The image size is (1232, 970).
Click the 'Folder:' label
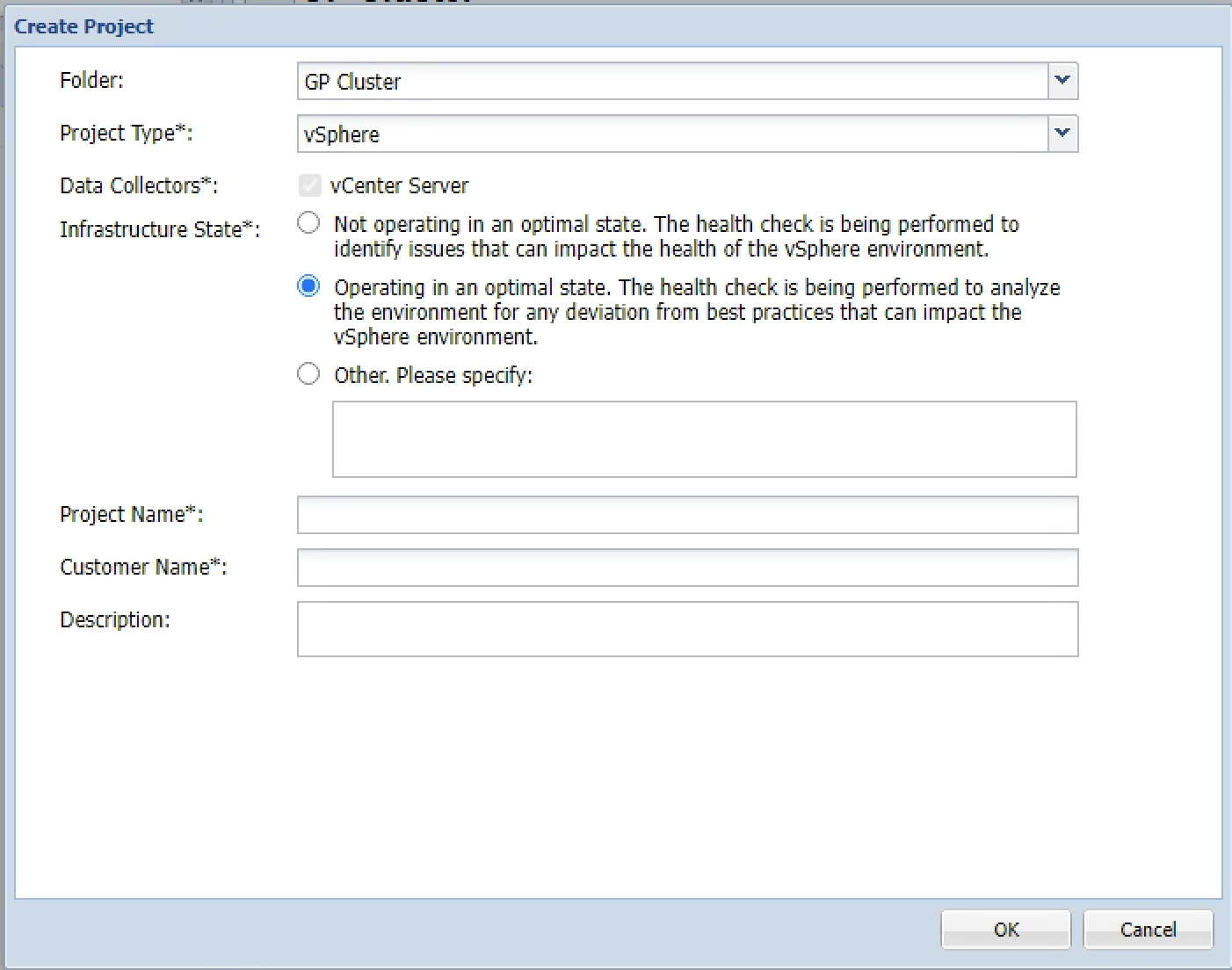91,80
